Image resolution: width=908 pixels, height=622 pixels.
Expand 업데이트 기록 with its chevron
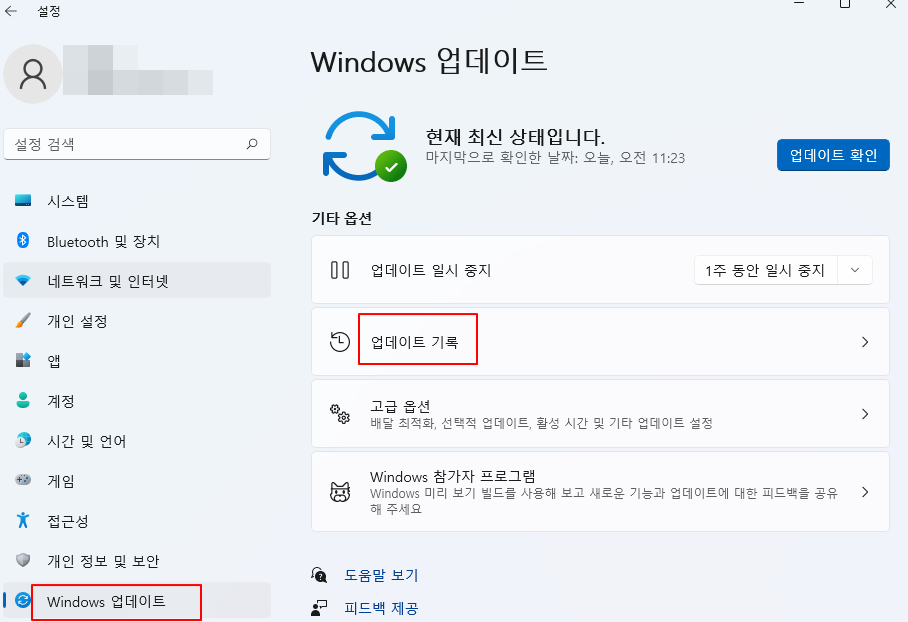click(865, 342)
